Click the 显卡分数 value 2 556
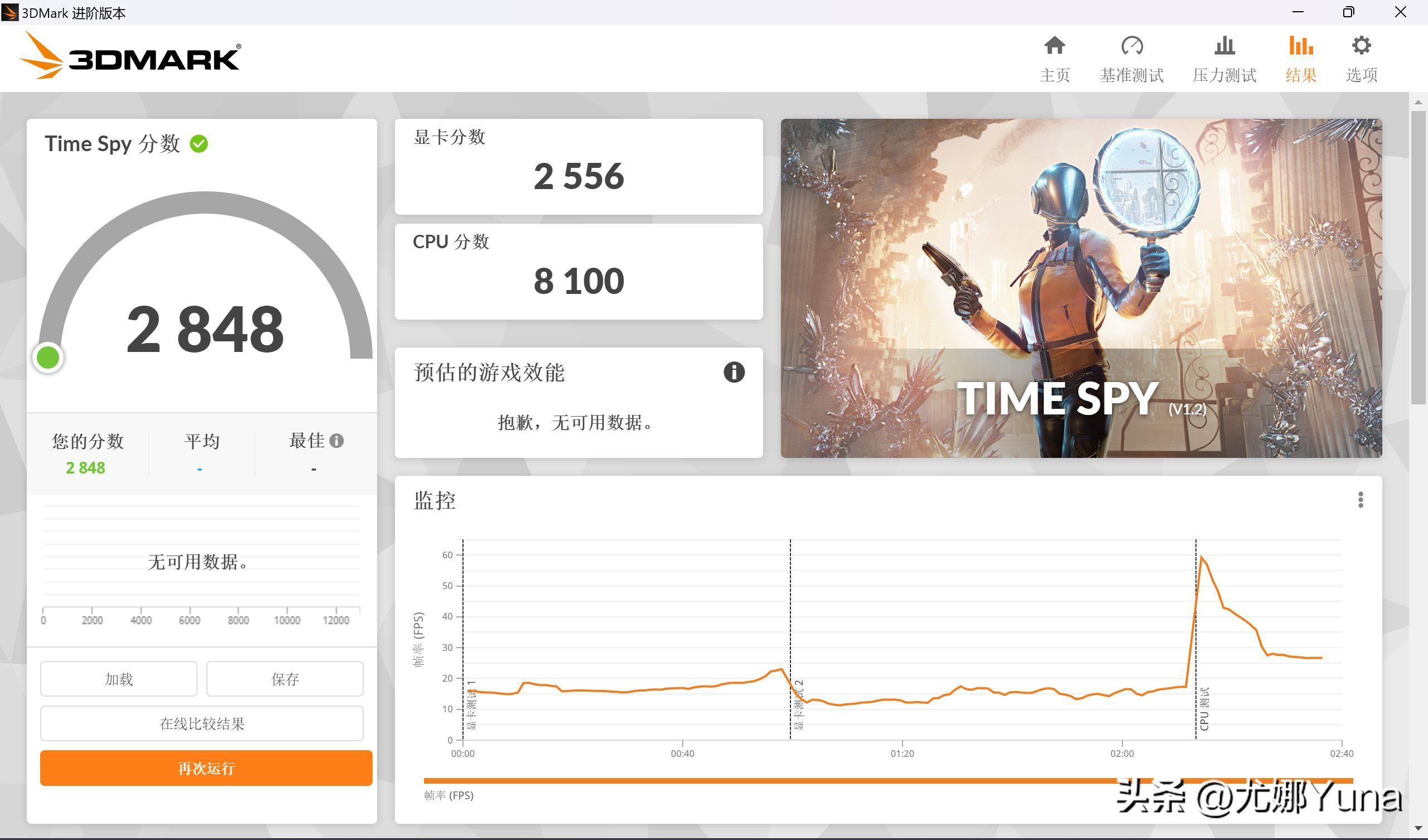This screenshot has height=840, width=1428. 578,176
